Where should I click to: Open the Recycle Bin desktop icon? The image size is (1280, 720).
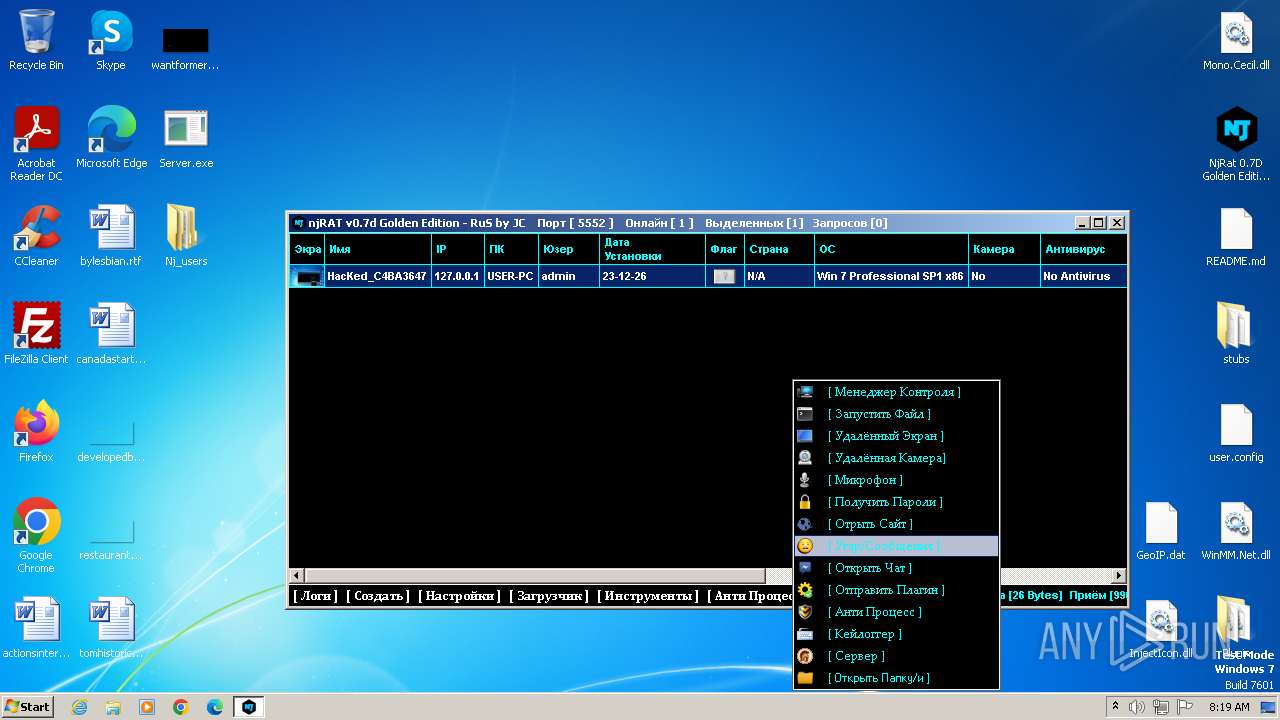pyautogui.click(x=36, y=40)
